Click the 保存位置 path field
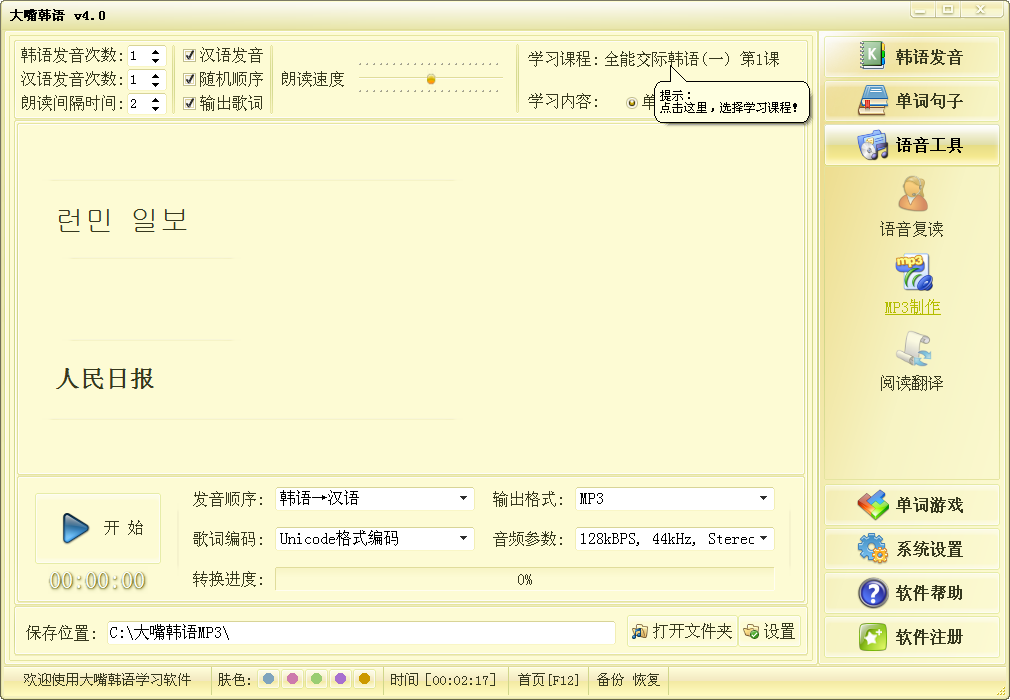 (x=361, y=632)
